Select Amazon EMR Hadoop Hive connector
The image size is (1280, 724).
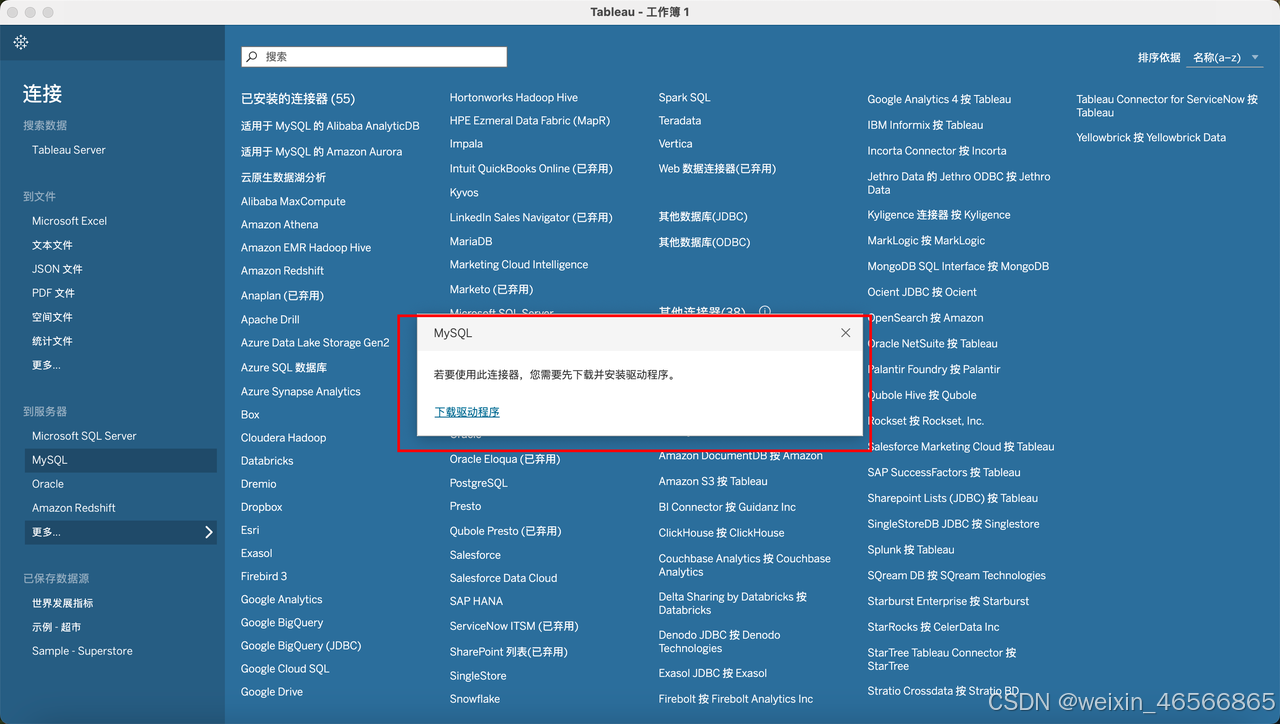(x=306, y=248)
